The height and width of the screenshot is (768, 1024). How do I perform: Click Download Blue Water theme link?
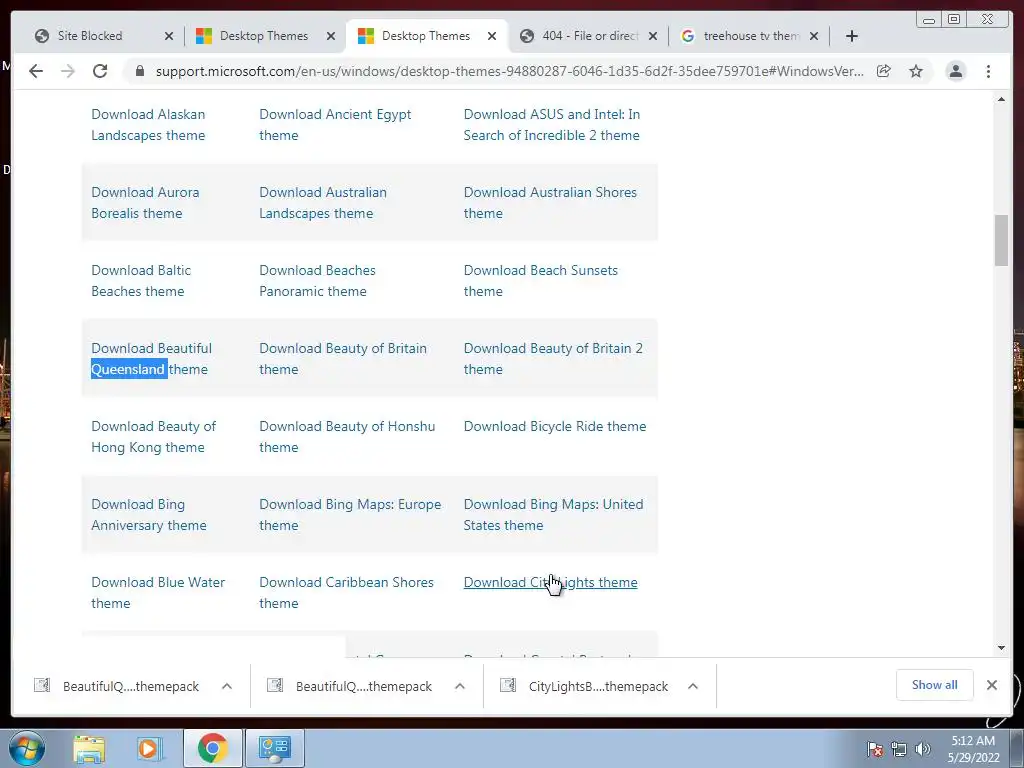(x=158, y=592)
